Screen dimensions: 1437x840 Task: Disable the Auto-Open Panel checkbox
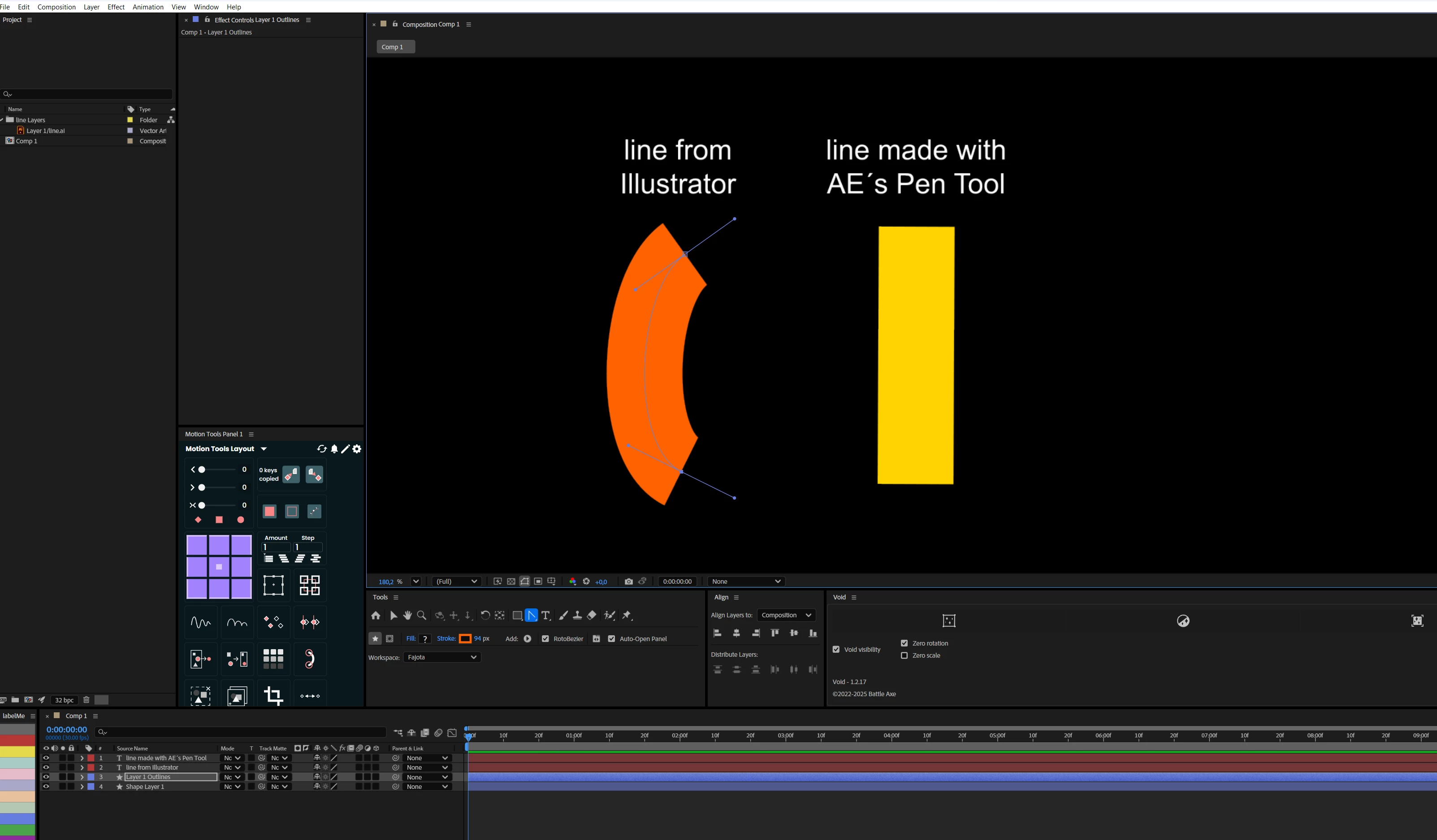(611, 639)
